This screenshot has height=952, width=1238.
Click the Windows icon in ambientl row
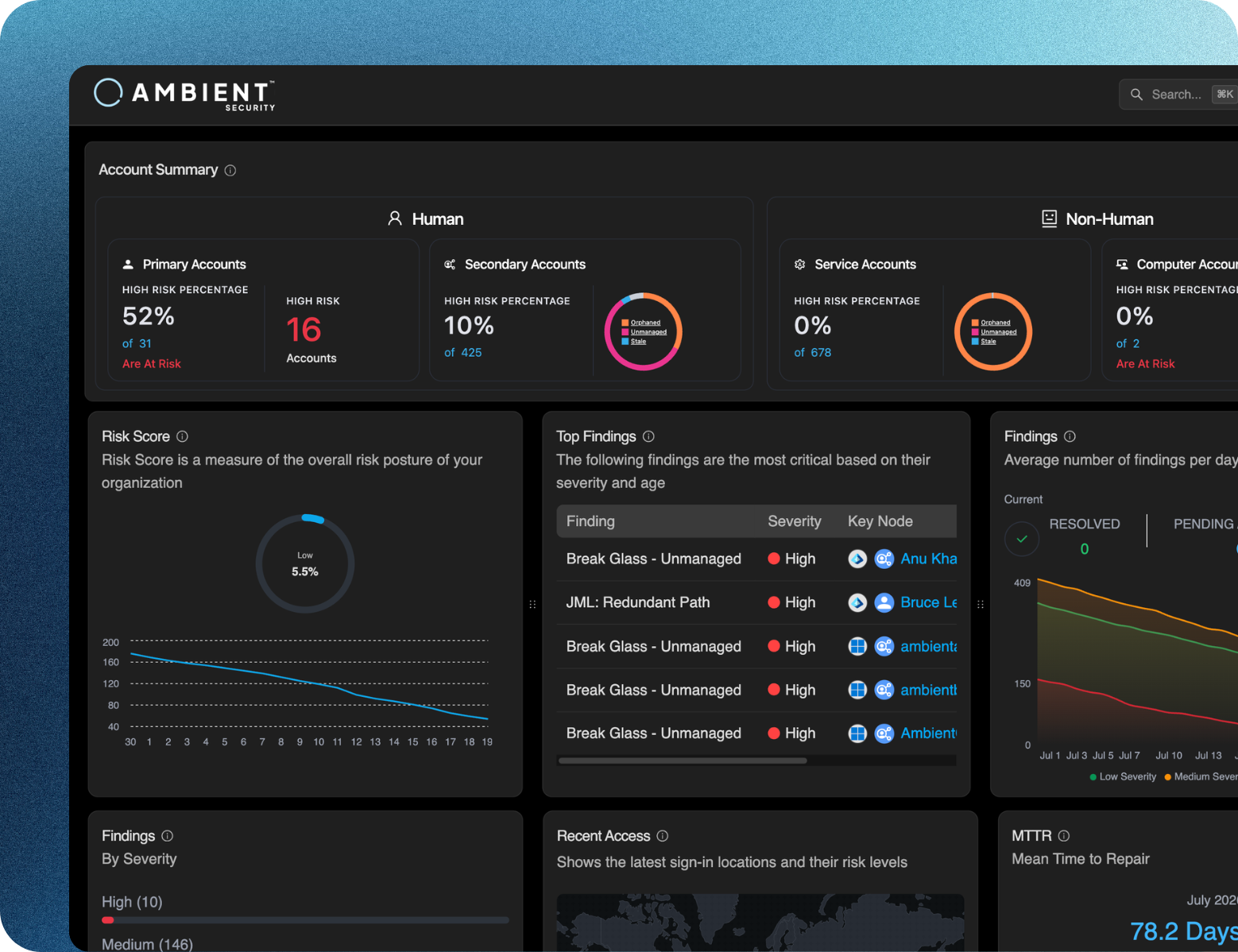(857, 690)
